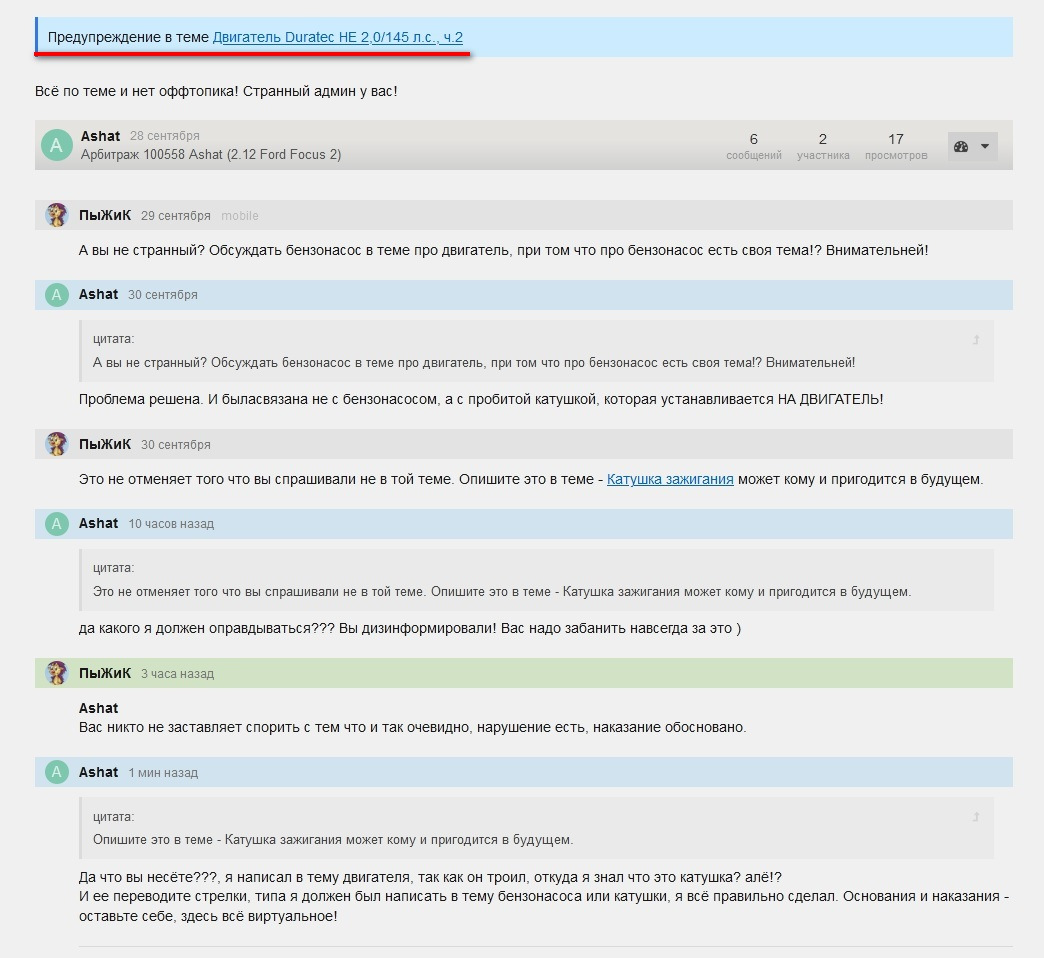This screenshot has height=958, width=1044.
Task: Open the Двигатель Duratec HE 2,0/145 л.с., ч.2 link
Action: [x=338, y=37]
